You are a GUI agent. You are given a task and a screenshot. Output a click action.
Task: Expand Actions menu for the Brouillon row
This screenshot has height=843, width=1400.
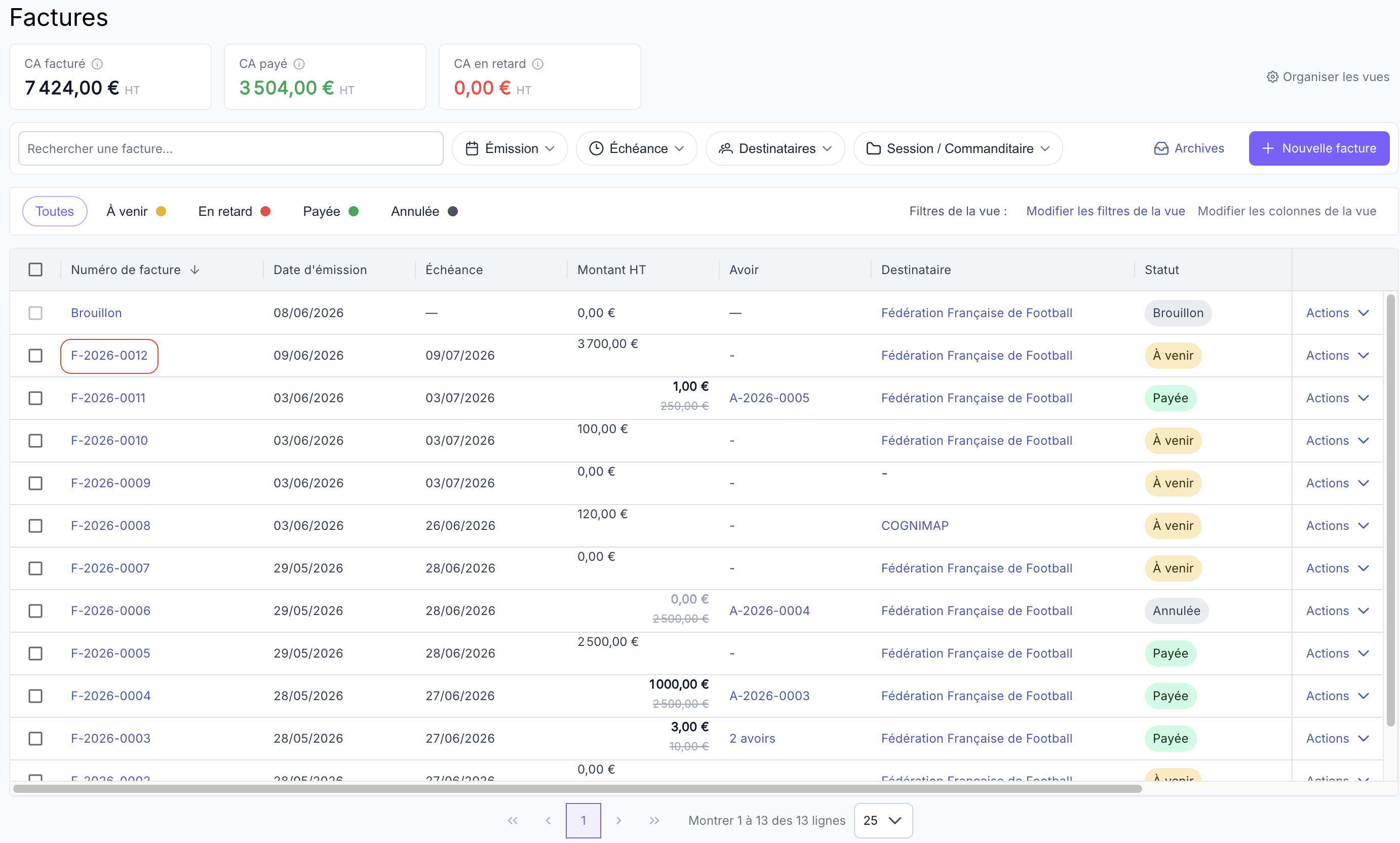[1338, 313]
